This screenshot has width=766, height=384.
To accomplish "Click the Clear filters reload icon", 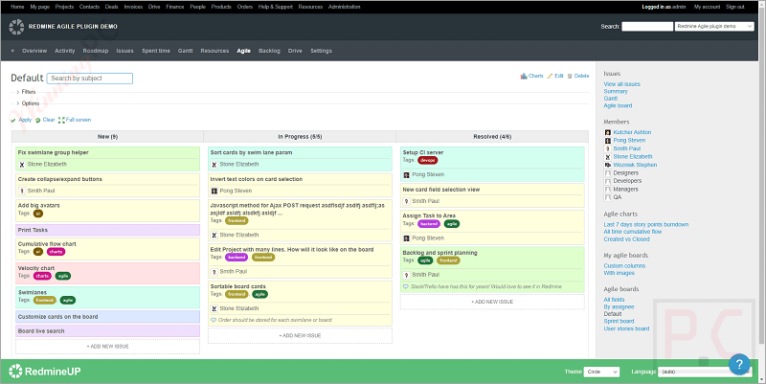I will click(38, 120).
